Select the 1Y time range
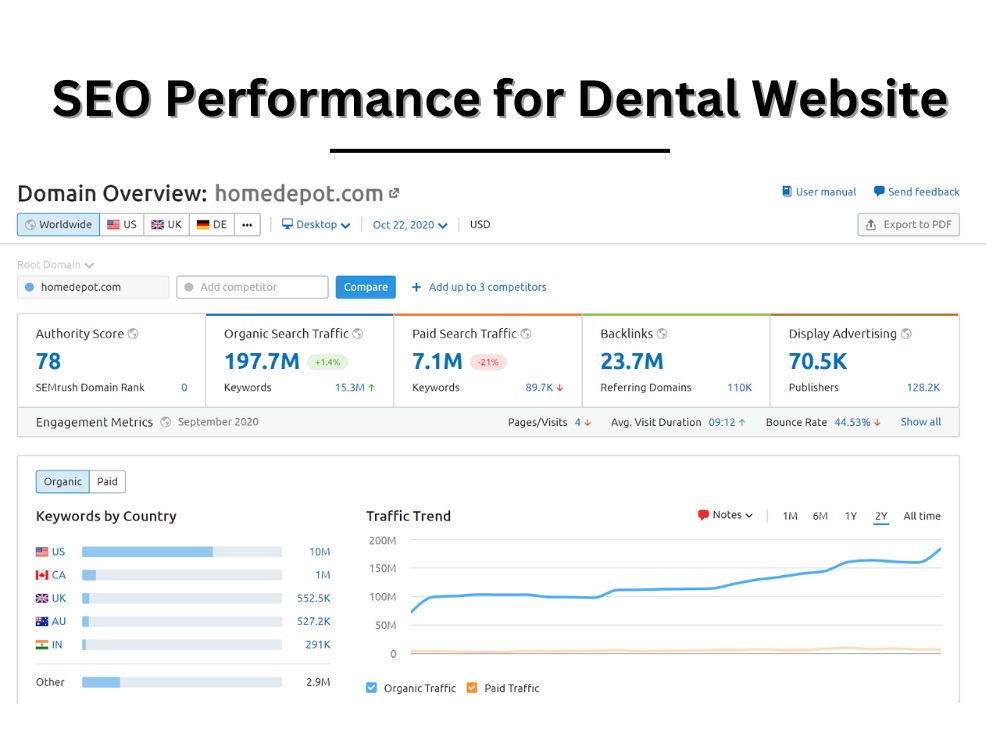 coord(851,516)
